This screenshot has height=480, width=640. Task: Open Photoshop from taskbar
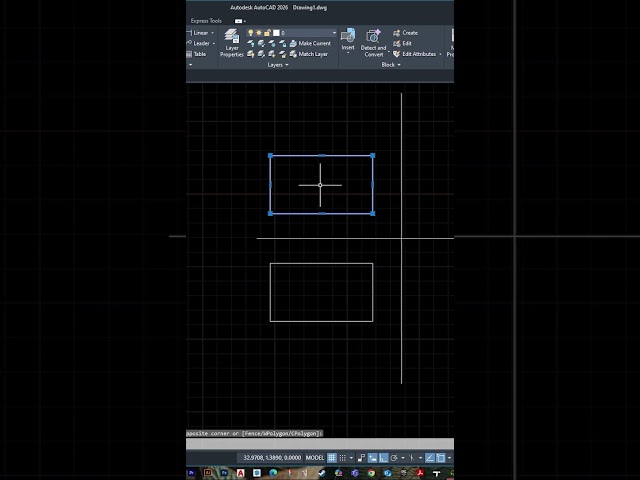(x=224, y=473)
